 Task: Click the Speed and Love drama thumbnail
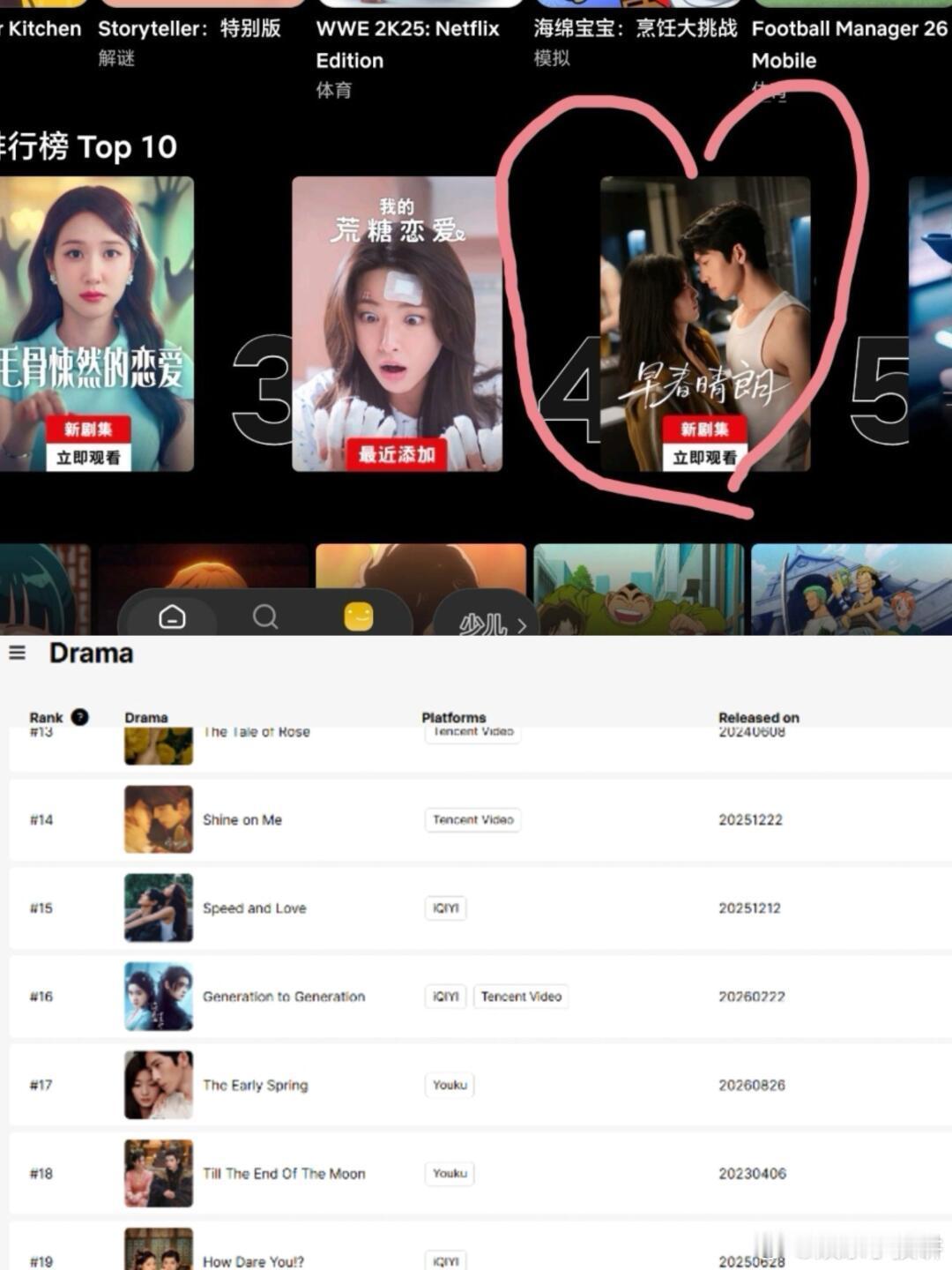coord(159,908)
